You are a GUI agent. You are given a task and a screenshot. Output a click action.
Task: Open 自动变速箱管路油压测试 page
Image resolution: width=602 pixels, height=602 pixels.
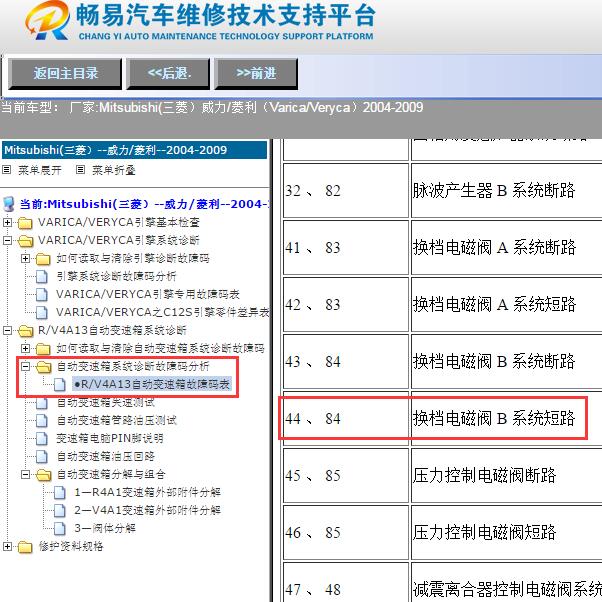click(117, 420)
